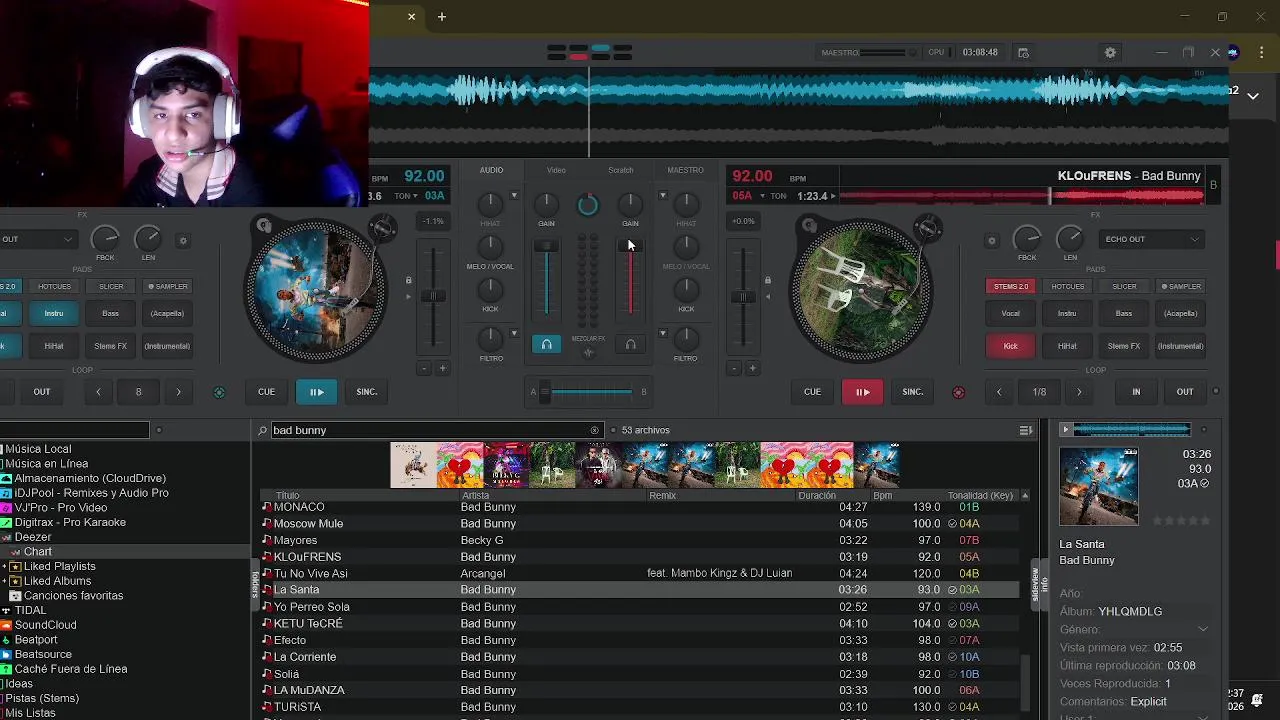Image resolution: width=1280 pixels, height=720 pixels.
Task: Open the Género dropdown in info panel
Action: click(x=1202, y=629)
